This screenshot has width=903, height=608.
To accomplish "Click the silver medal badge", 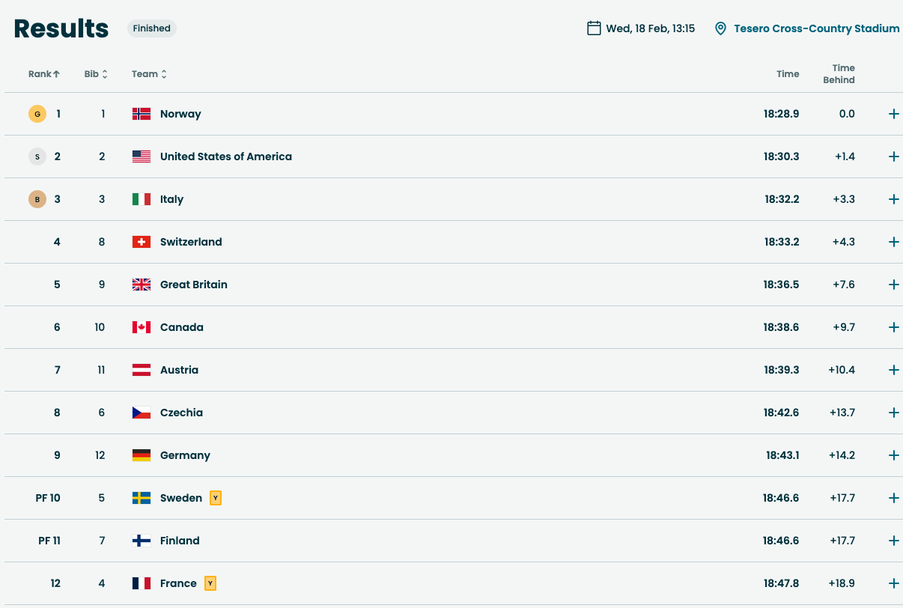I will tap(37, 157).
